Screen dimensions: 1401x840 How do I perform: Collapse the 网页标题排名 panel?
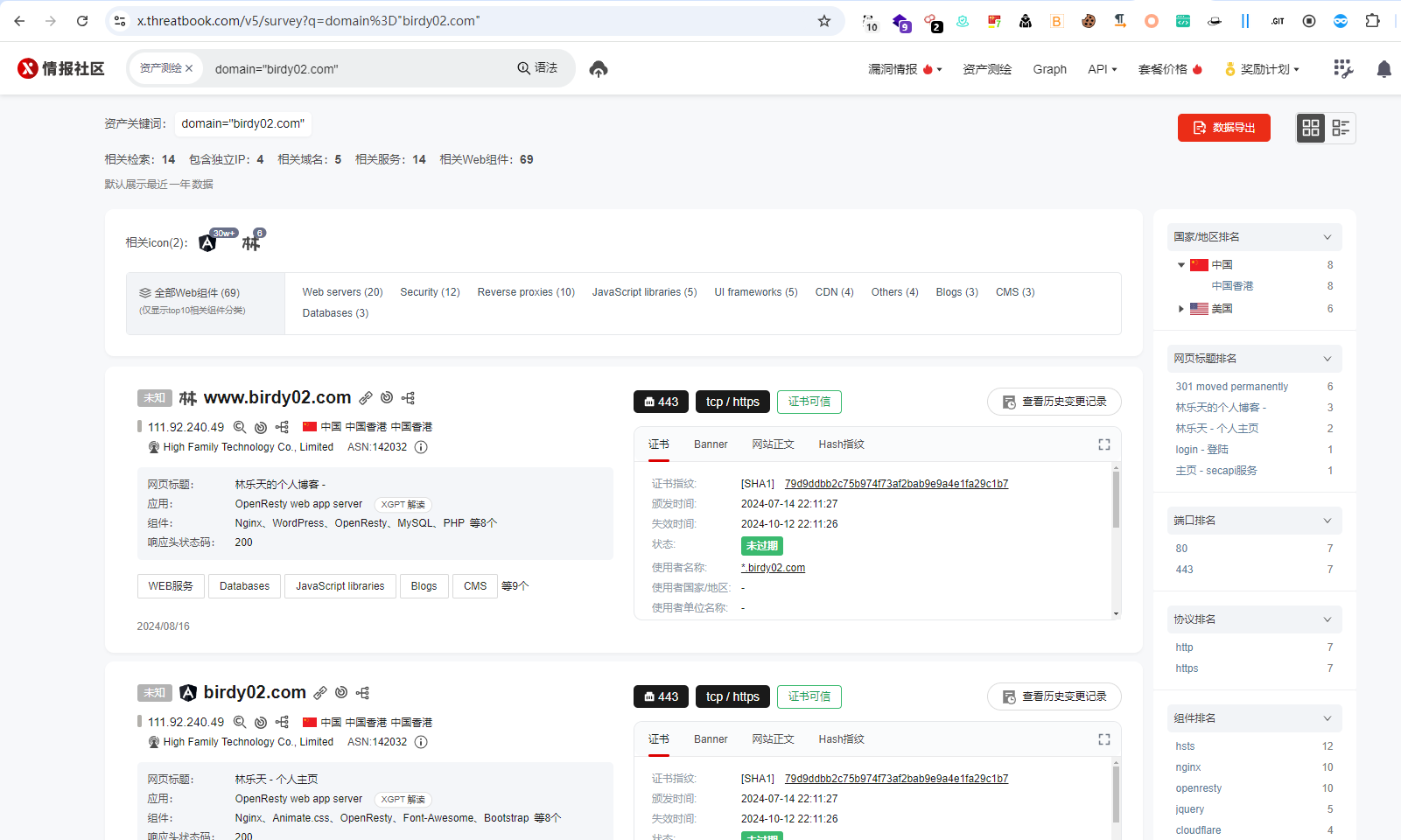coord(1327,359)
